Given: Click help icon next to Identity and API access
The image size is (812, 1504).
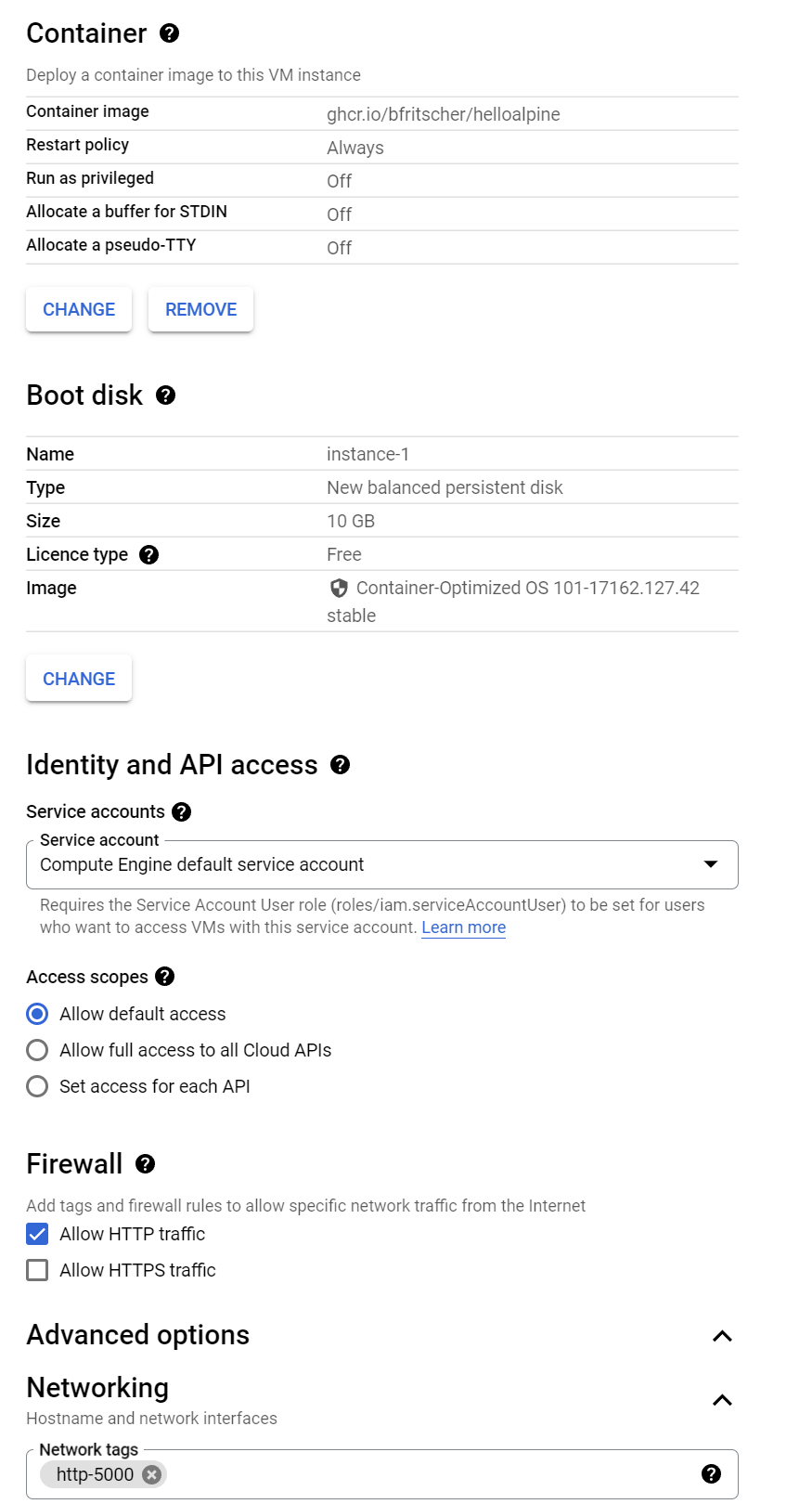Looking at the screenshot, I should (340, 765).
